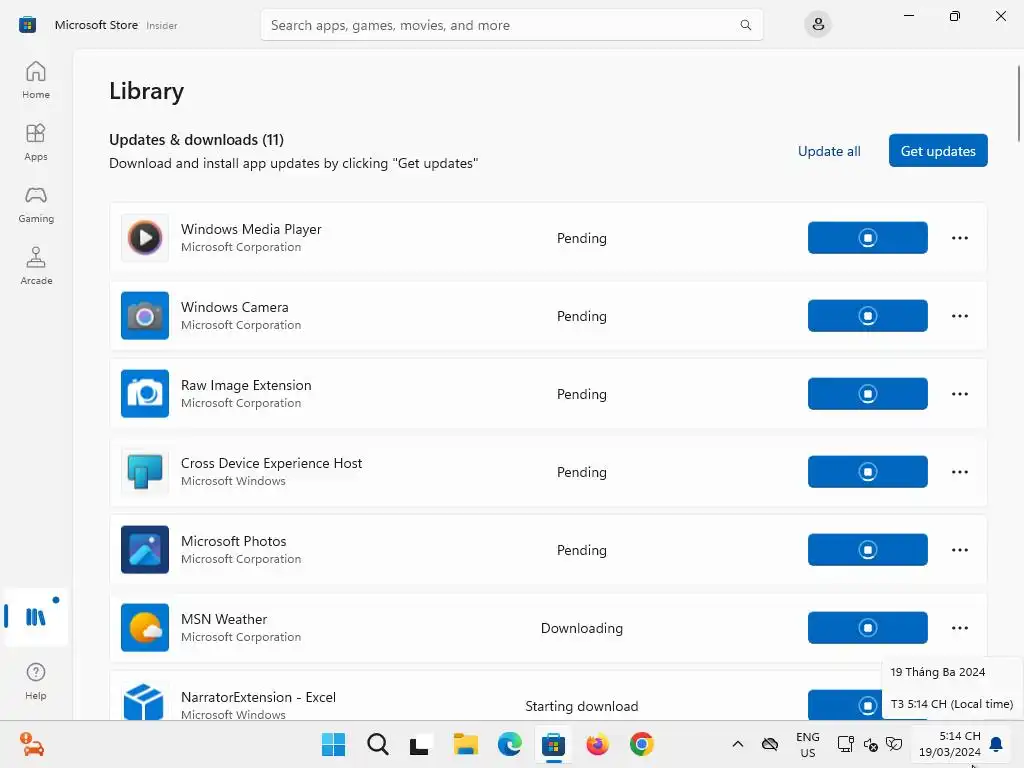Click the black-and-white app icon in the taskbar
The height and width of the screenshot is (768, 1024).
(x=419, y=744)
